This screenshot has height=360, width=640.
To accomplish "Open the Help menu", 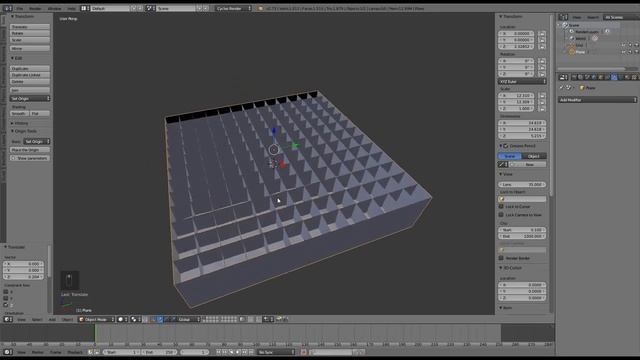I will [x=71, y=8].
